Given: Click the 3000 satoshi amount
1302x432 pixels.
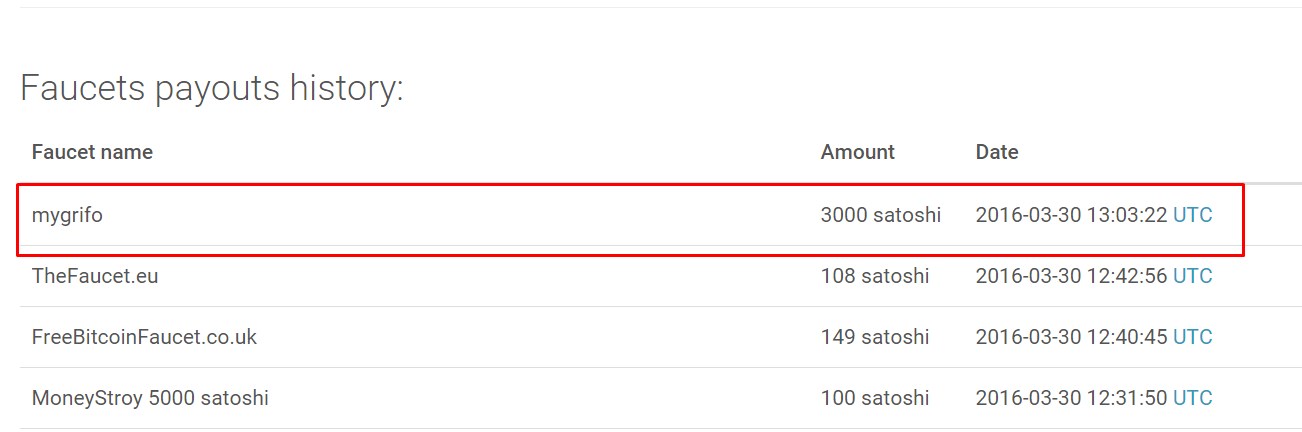Looking at the screenshot, I should click(x=880, y=215).
